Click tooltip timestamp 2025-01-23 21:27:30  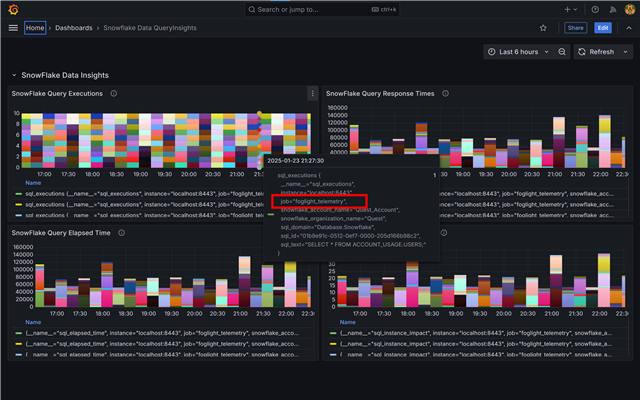tap(296, 161)
